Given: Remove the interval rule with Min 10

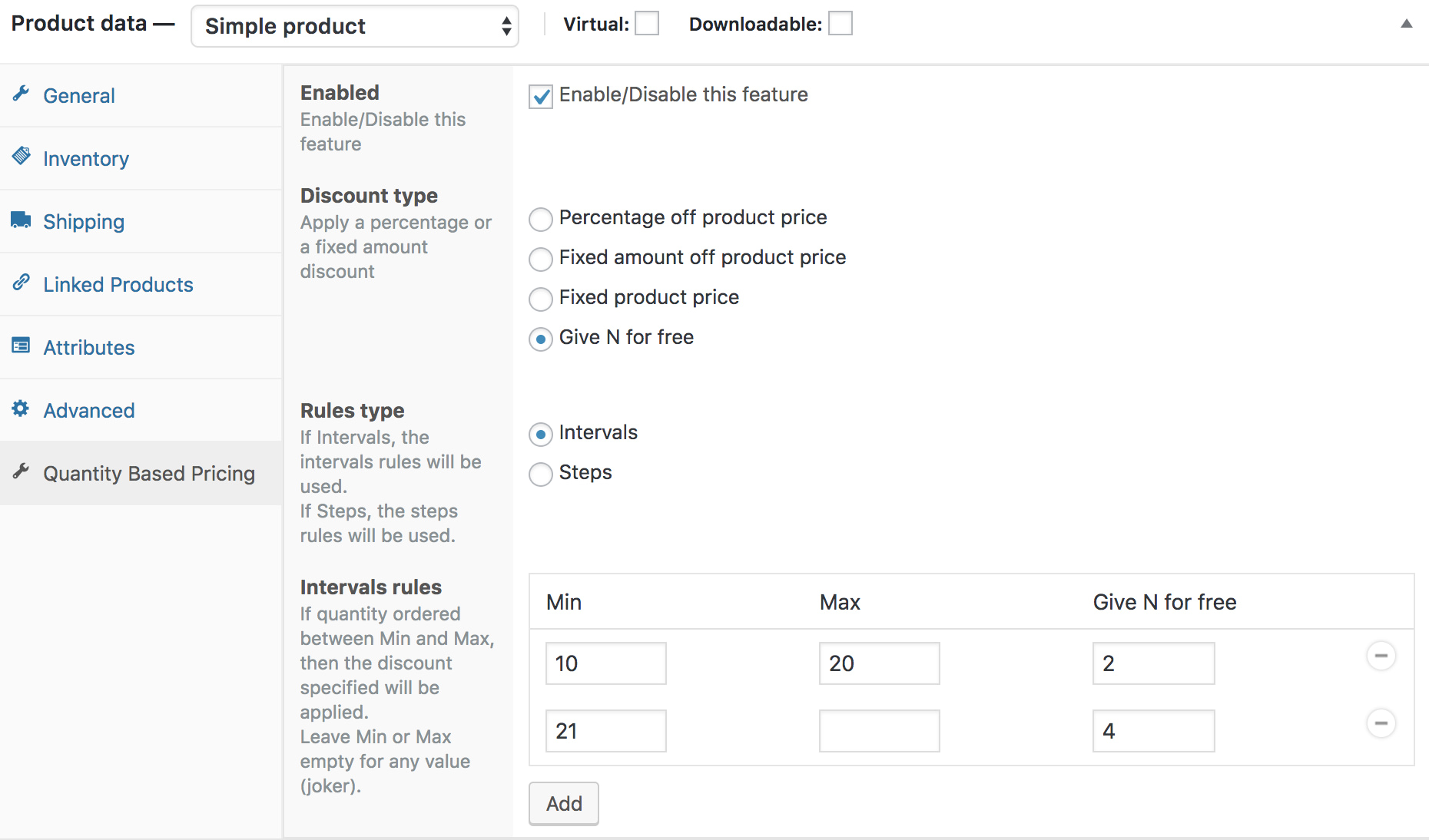Looking at the screenshot, I should tap(1381, 656).
